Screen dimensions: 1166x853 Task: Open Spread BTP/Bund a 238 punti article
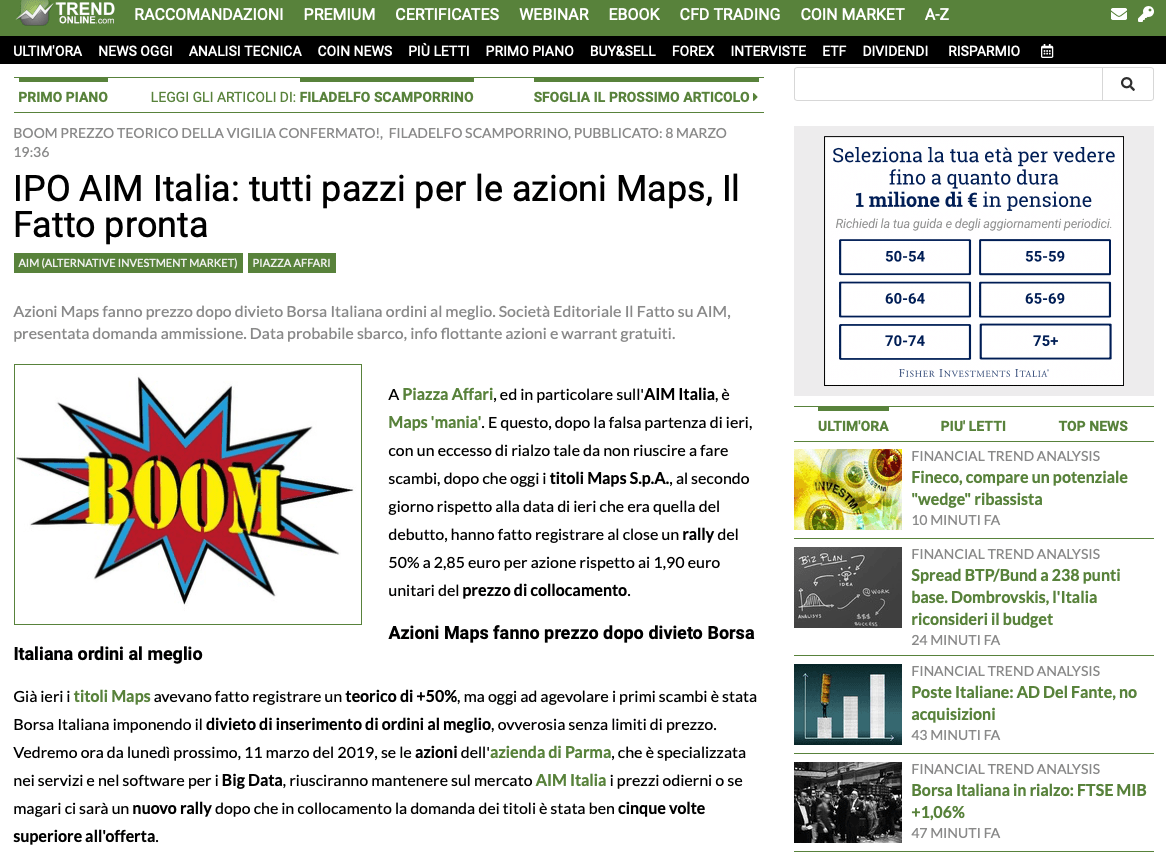(x=1016, y=597)
